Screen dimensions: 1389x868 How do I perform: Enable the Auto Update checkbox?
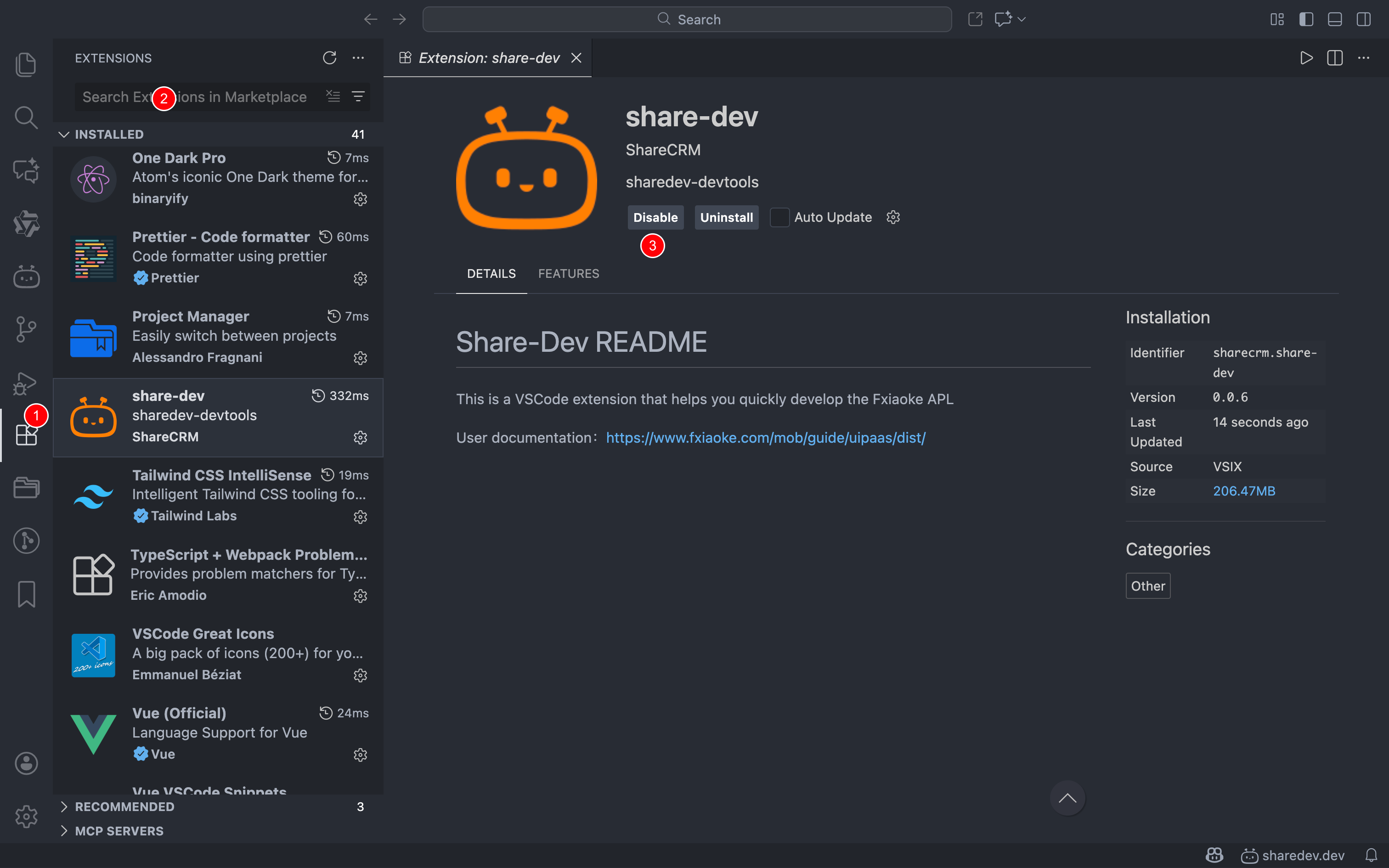(x=779, y=218)
